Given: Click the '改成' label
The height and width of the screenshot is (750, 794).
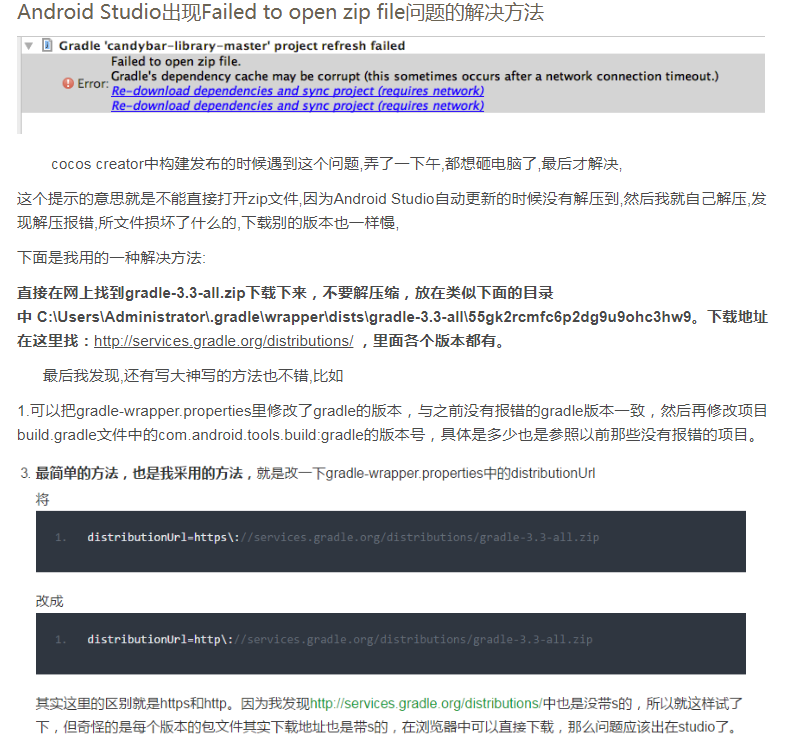Looking at the screenshot, I should coord(50,602).
